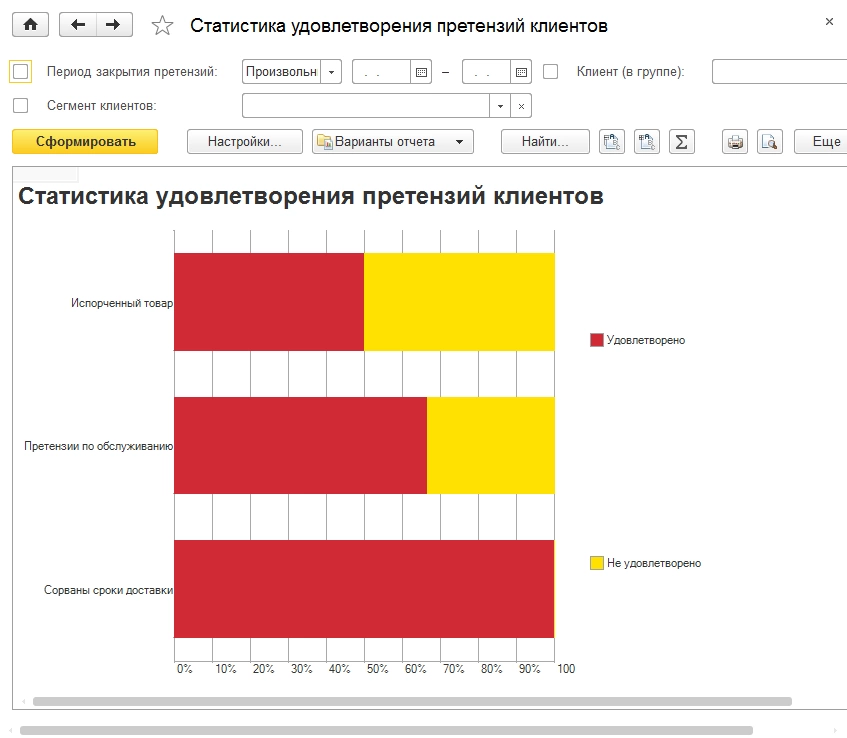Click the sum (sigma) icon

682,142
